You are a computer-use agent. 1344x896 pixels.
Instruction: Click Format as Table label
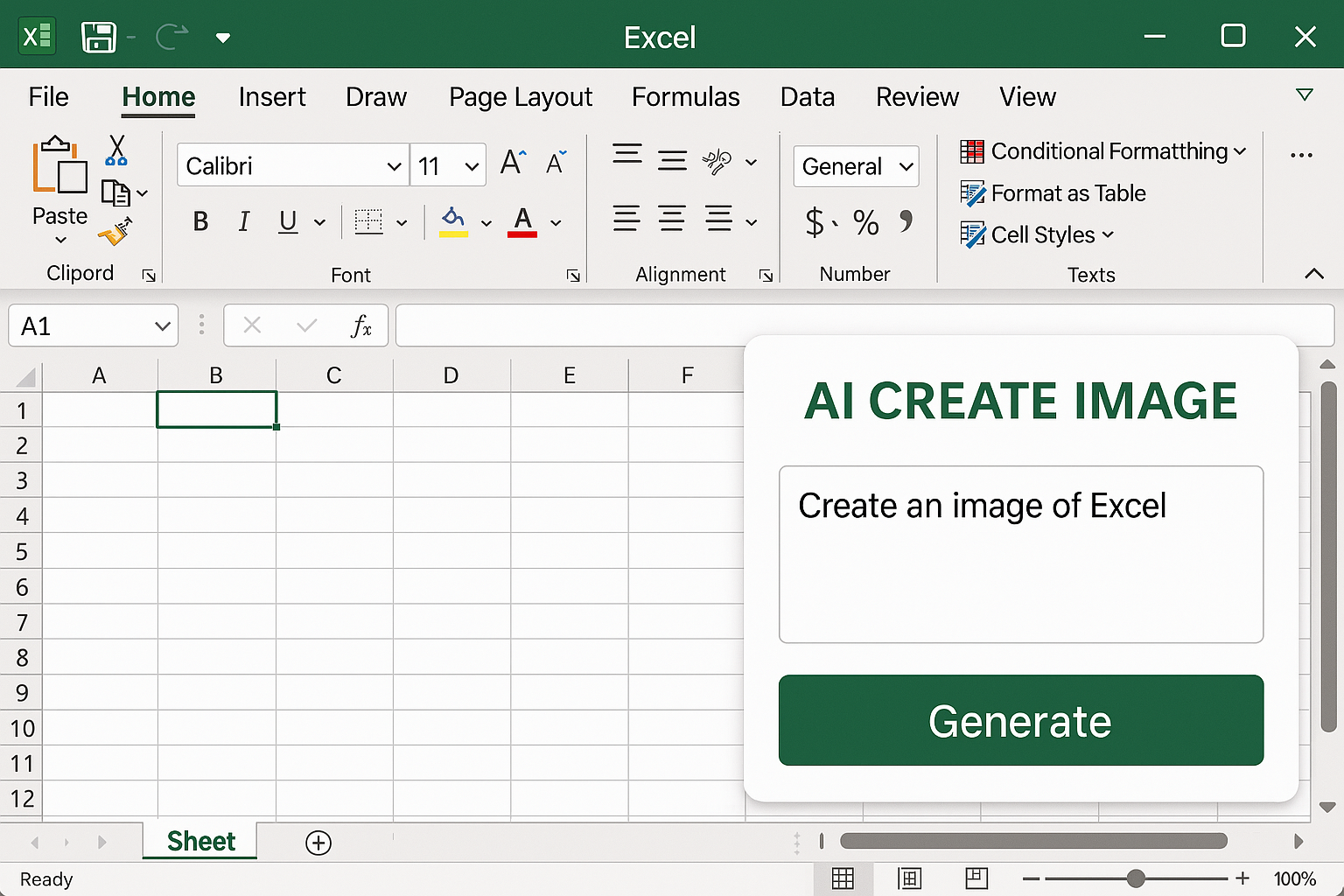pos(1068,193)
